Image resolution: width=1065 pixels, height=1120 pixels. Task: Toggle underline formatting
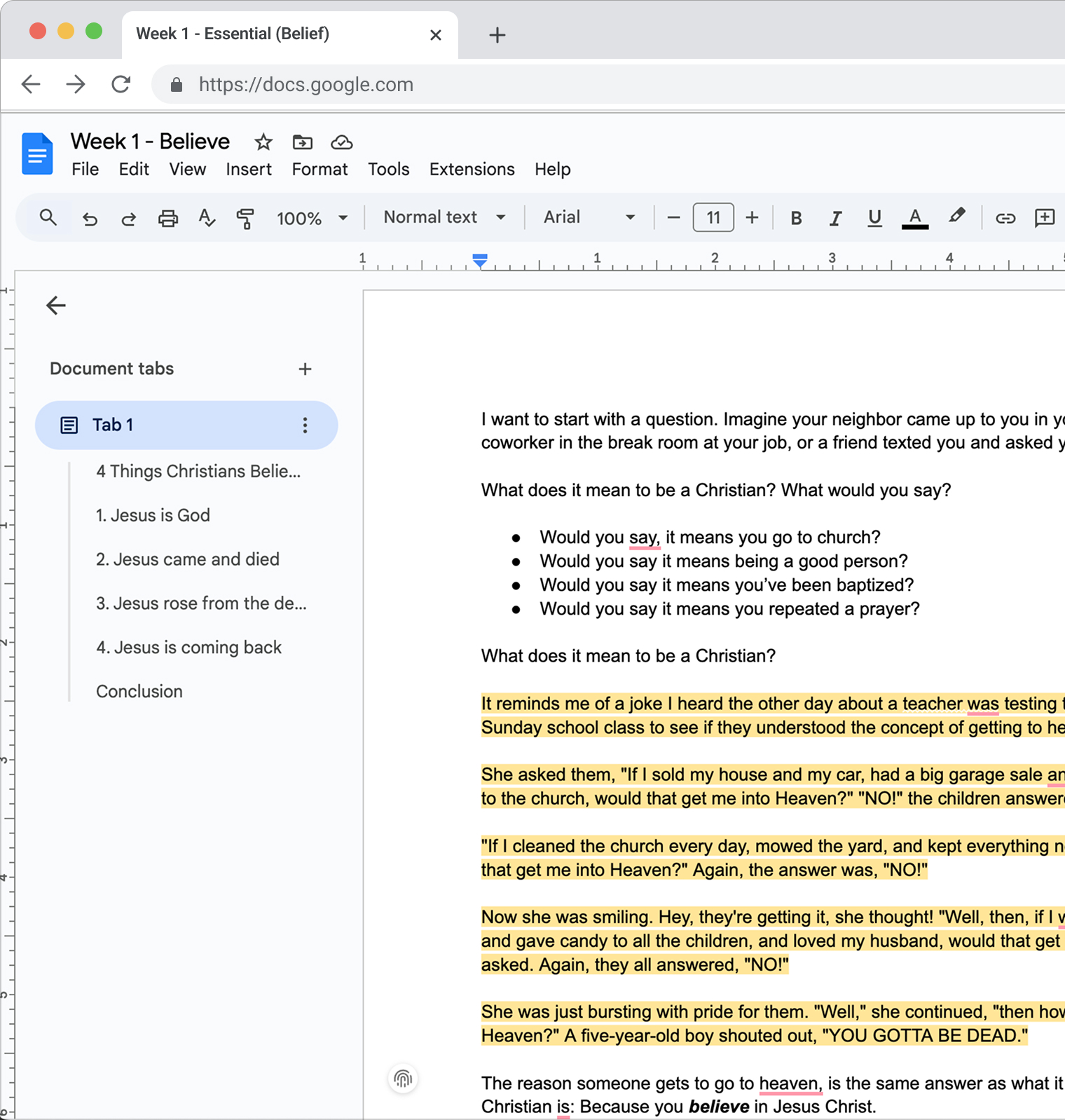click(x=874, y=218)
